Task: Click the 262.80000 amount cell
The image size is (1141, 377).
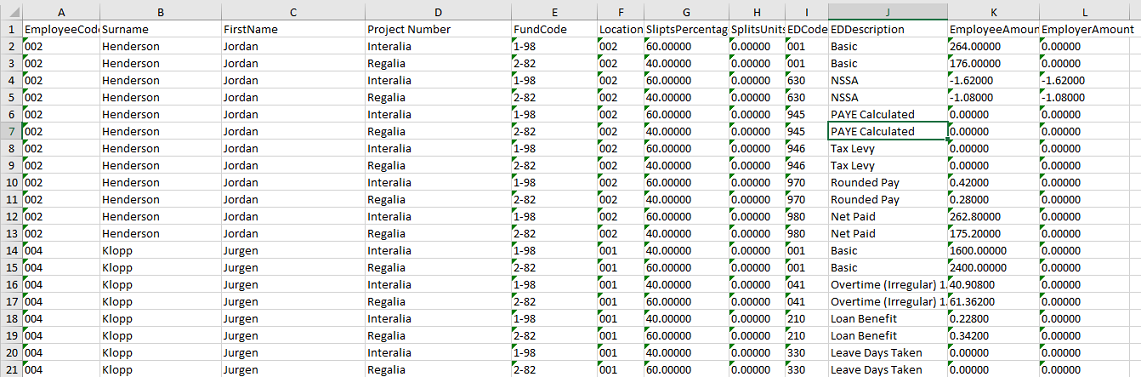Action: tap(993, 216)
